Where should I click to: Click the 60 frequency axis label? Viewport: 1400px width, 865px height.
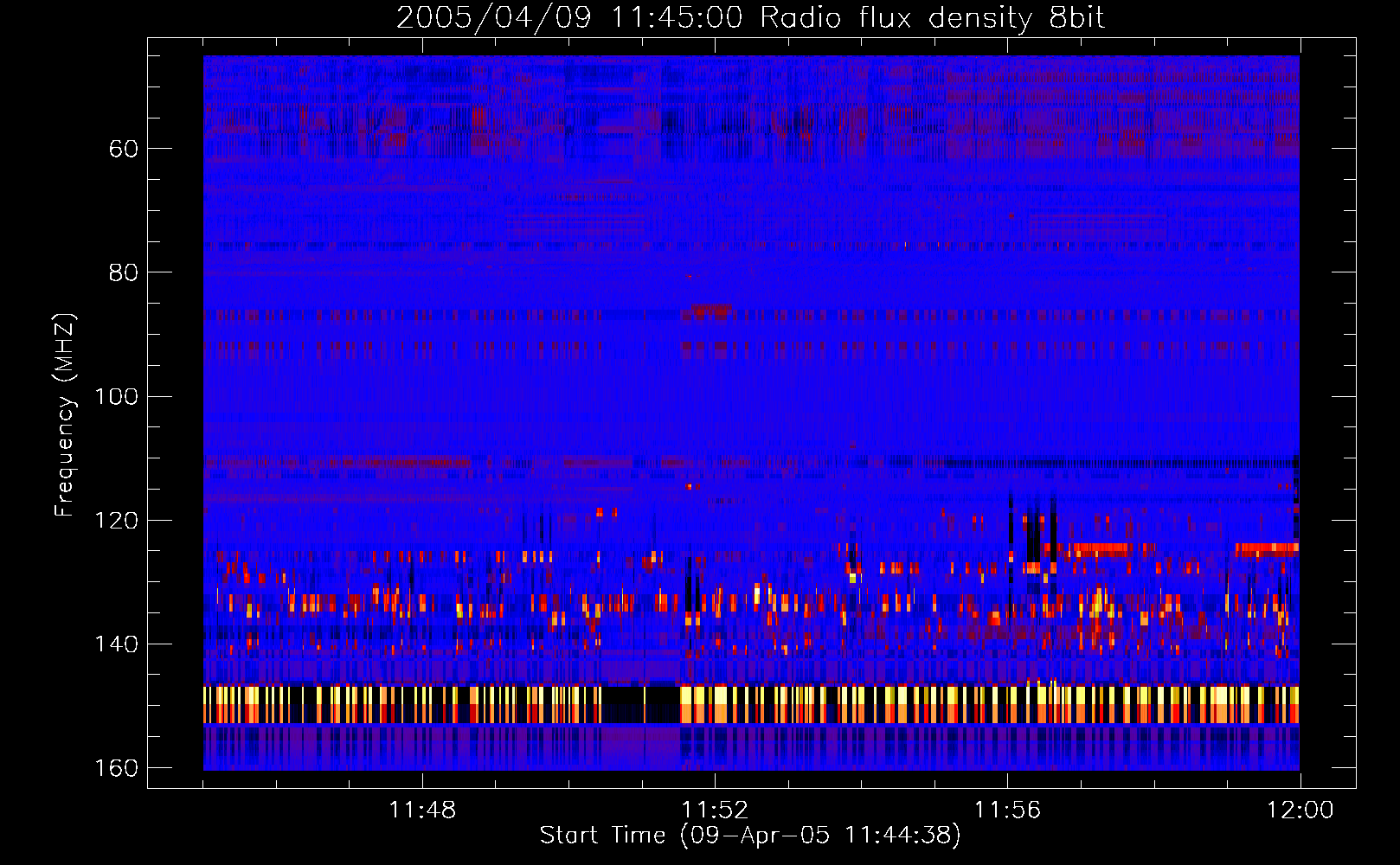coord(124,149)
